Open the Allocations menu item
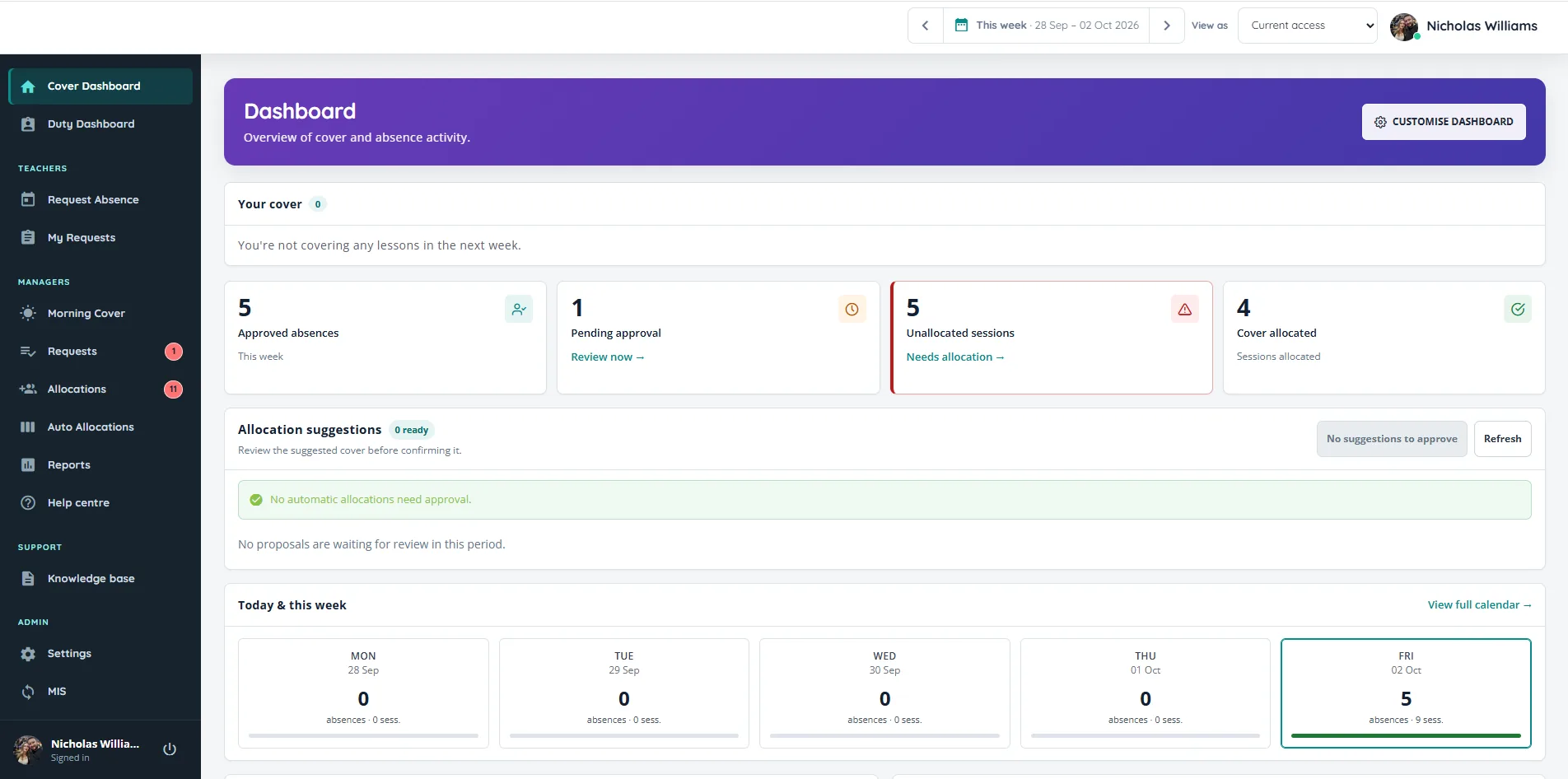Screen dimensions: 1568x779 (100, 389)
